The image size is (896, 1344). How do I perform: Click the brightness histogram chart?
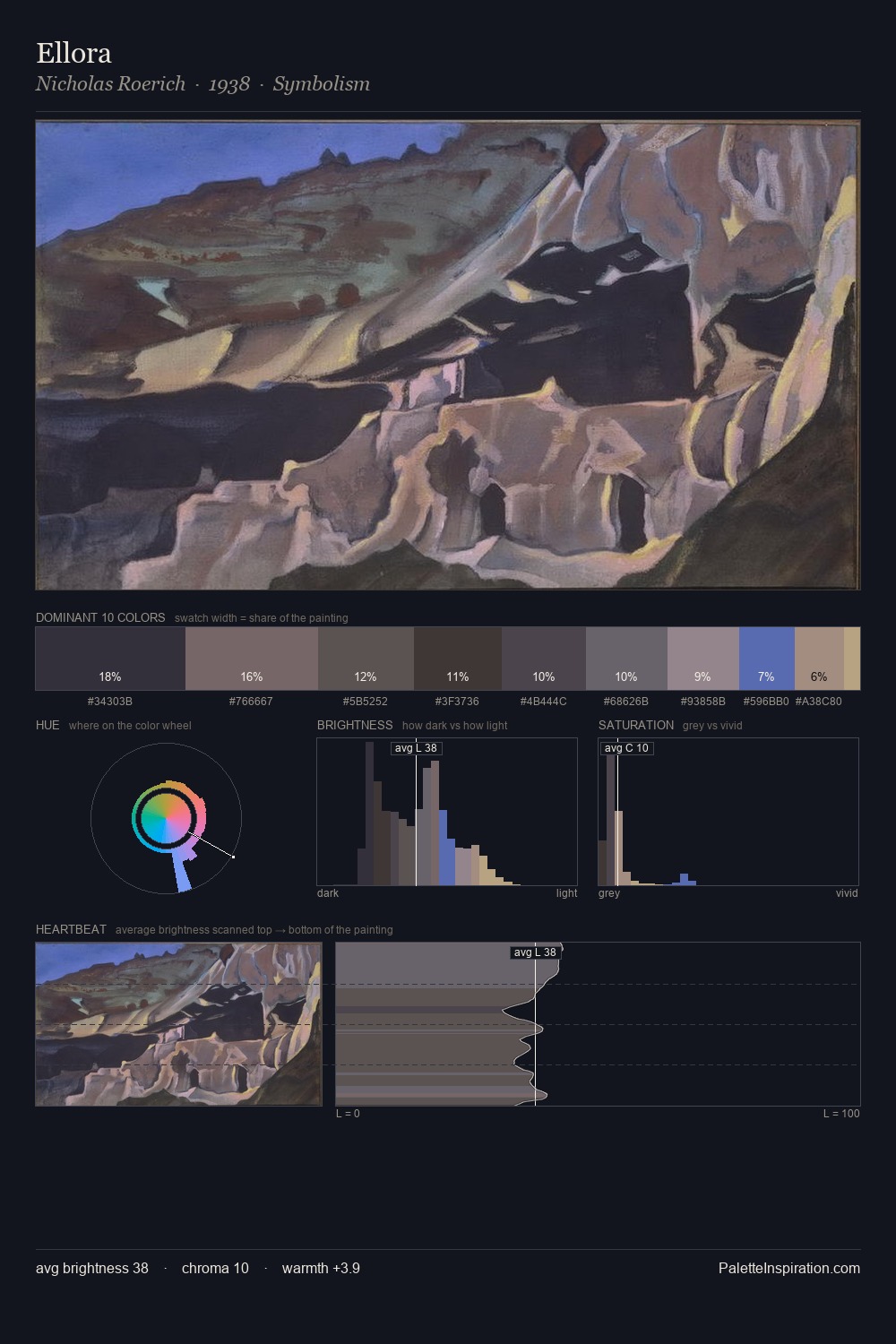click(x=447, y=812)
